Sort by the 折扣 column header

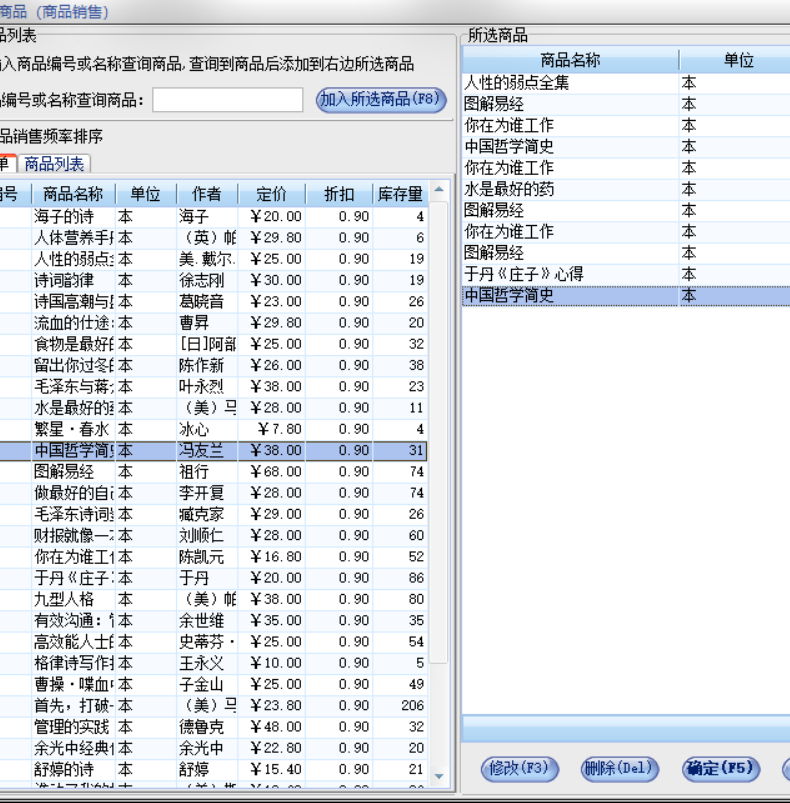(x=339, y=194)
